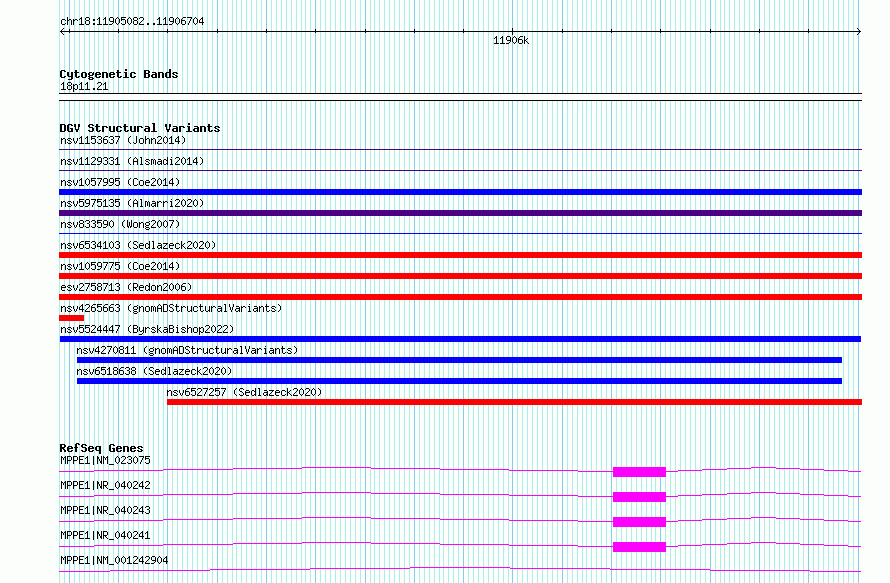Click the right arrow of the ruler
Screen dimensions: 890x583
point(859,32)
